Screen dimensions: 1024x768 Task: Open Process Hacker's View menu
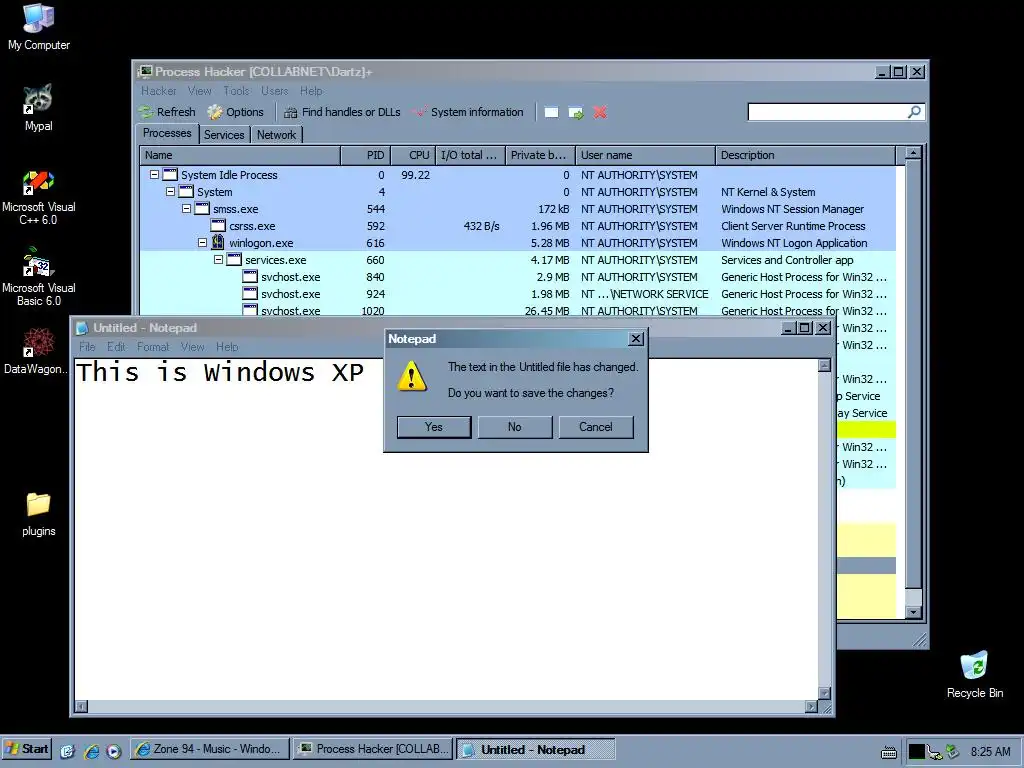(199, 91)
